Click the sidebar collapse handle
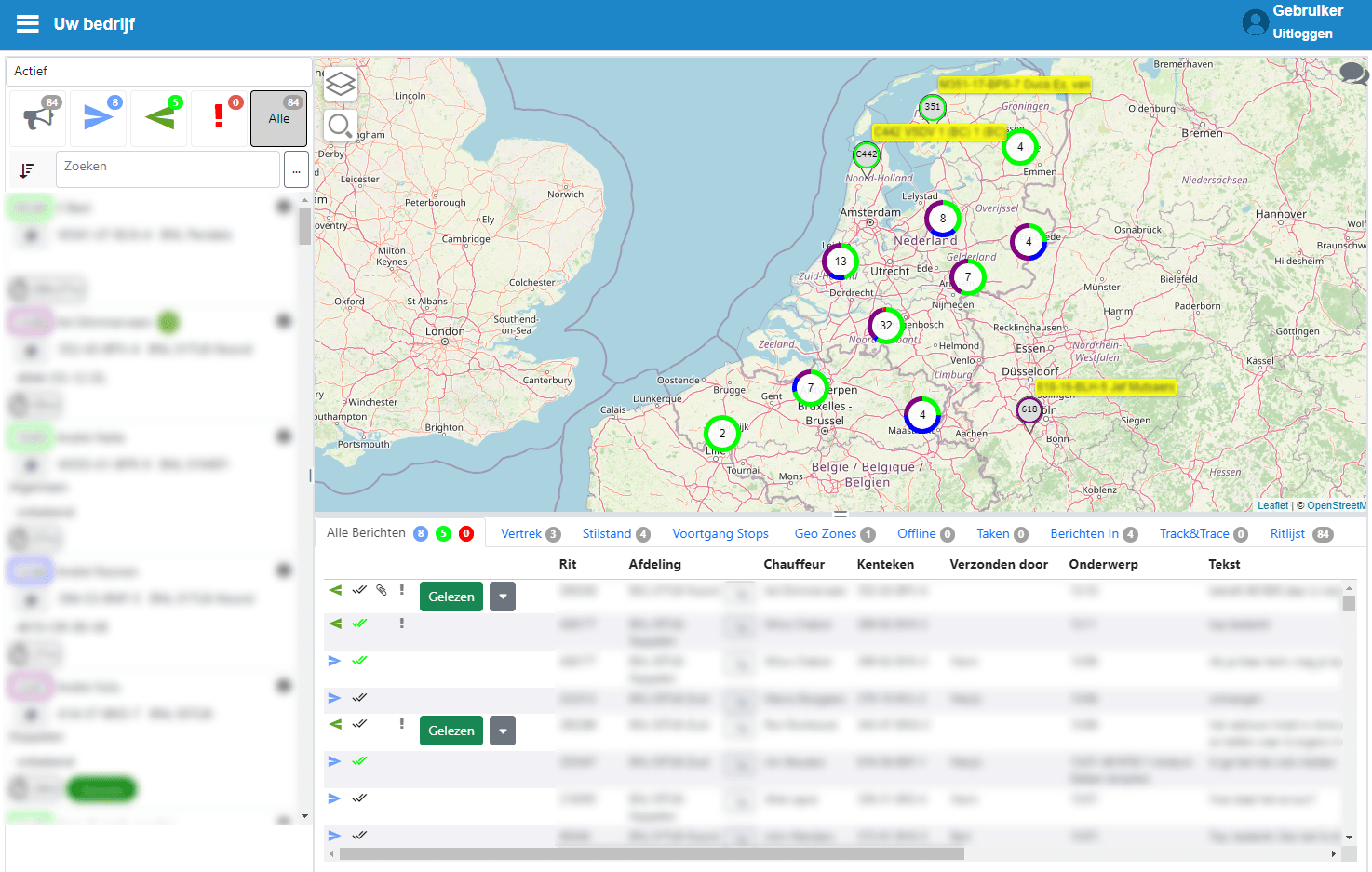This screenshot has height=872, width=1372. click(311, 475)
